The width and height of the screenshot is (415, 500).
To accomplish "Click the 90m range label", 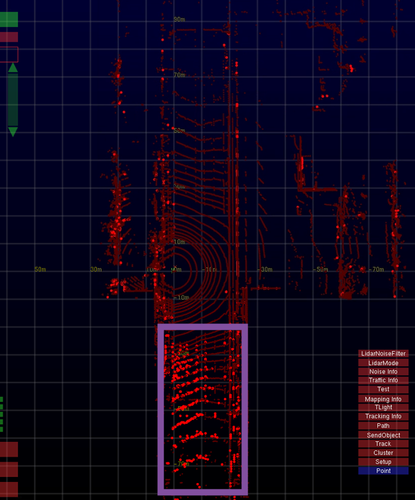I will [x=179, y=19].
